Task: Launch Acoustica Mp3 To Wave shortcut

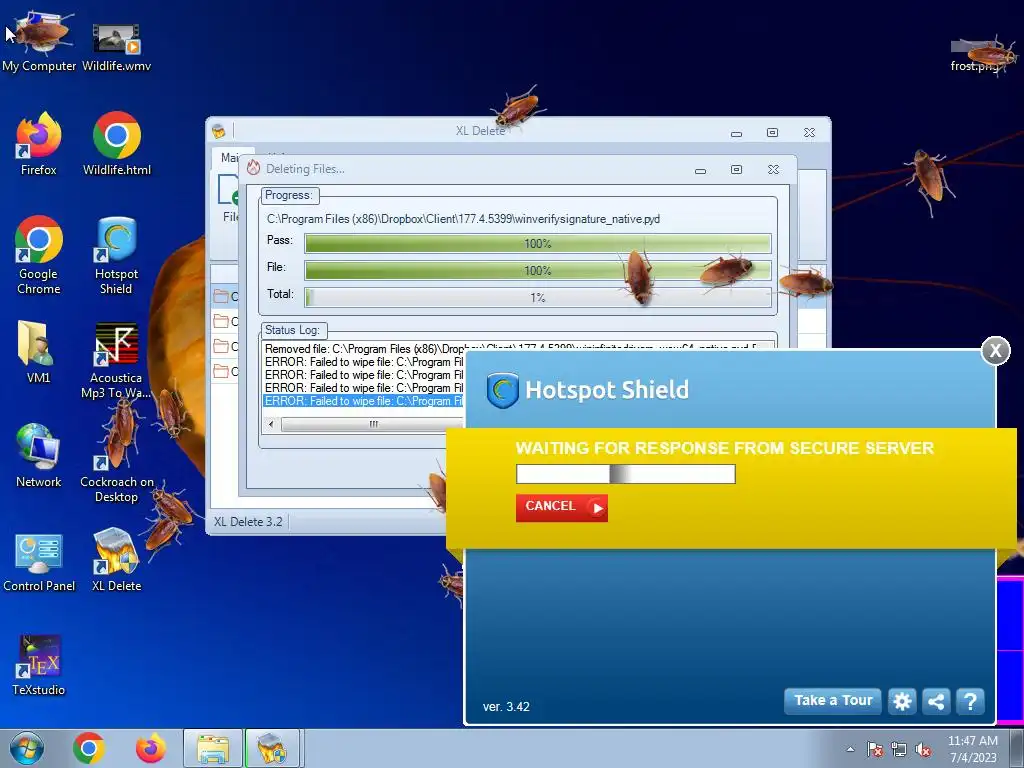Action: tap(116, 359)
